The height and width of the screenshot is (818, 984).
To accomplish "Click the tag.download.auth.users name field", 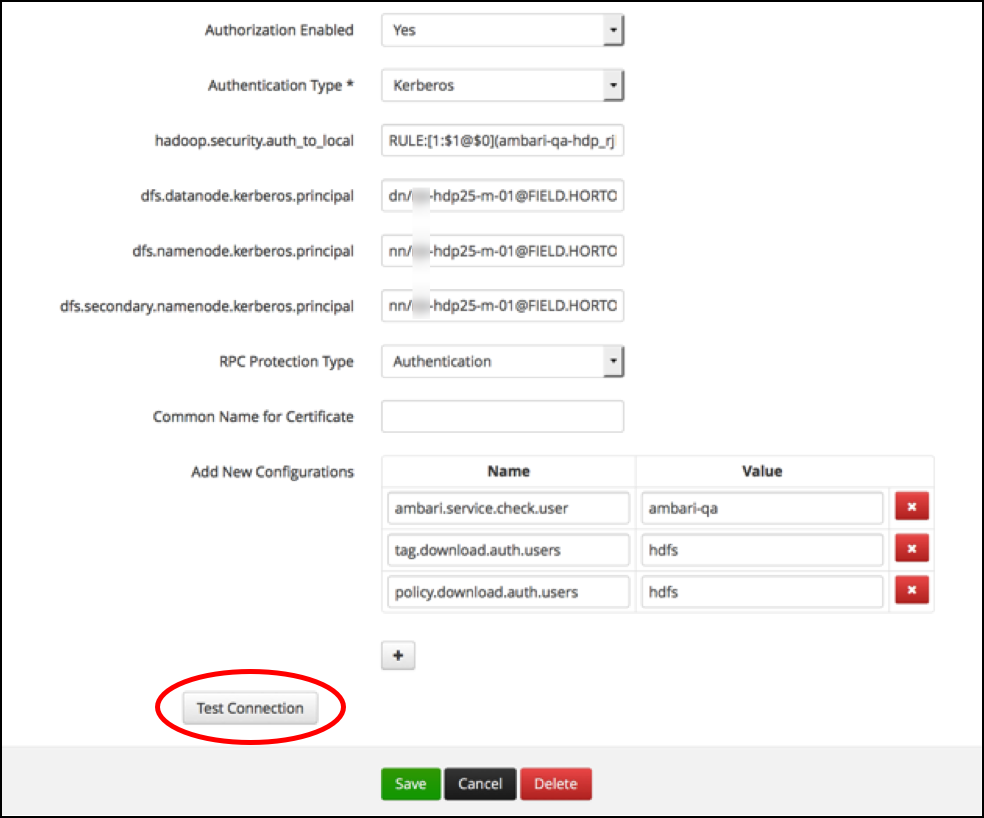I will [508, 549].
